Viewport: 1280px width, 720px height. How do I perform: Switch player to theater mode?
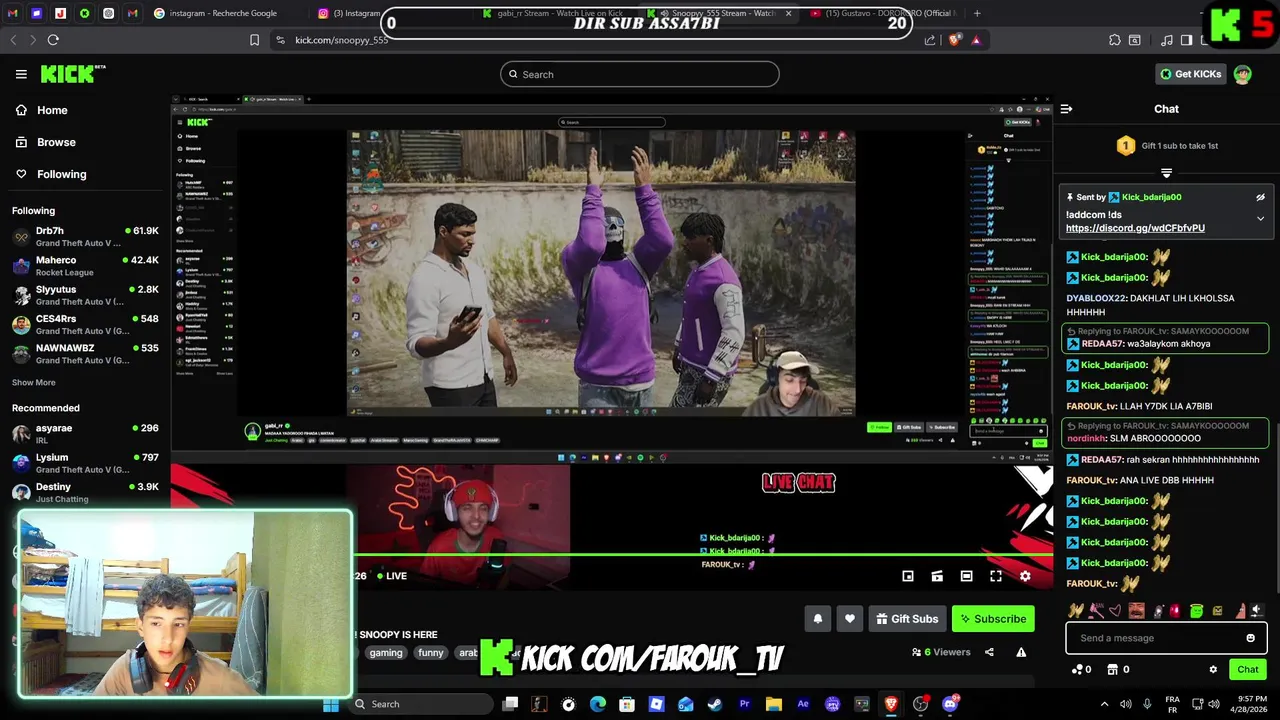pos(966,576)
